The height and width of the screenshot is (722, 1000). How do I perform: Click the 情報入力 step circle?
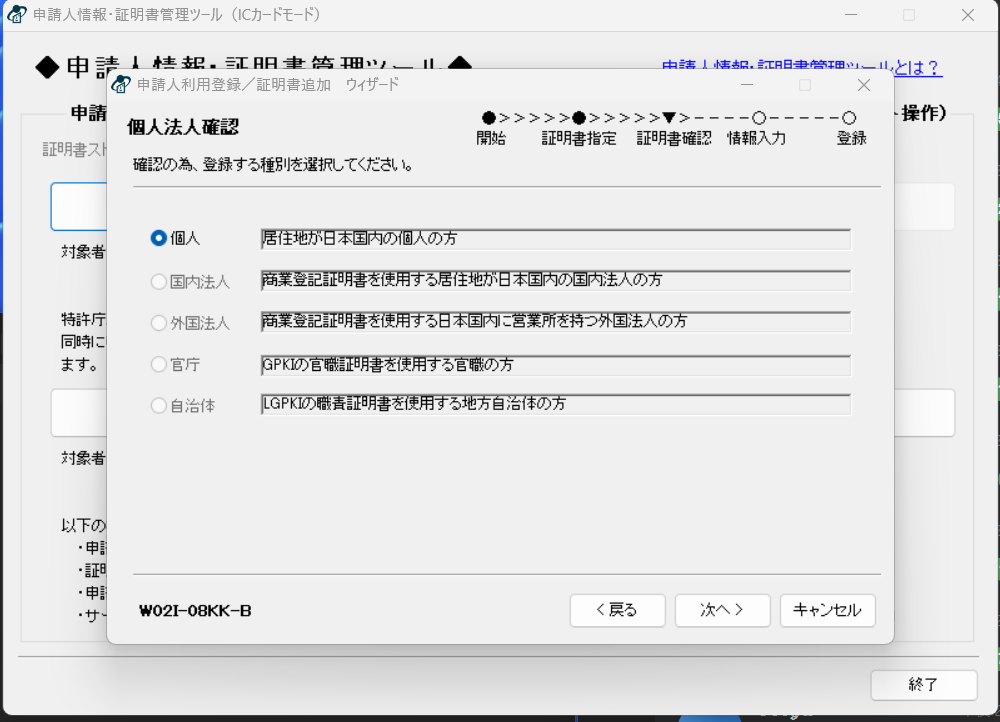click(759, 118)
